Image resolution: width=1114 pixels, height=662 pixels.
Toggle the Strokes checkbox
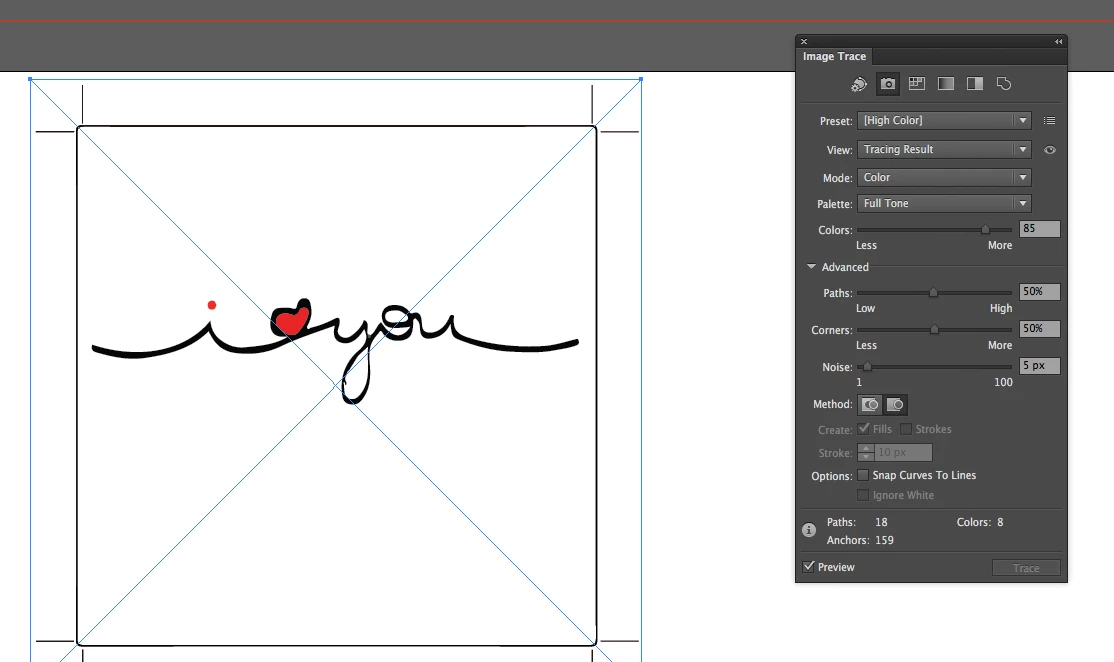tap(906, 429)
